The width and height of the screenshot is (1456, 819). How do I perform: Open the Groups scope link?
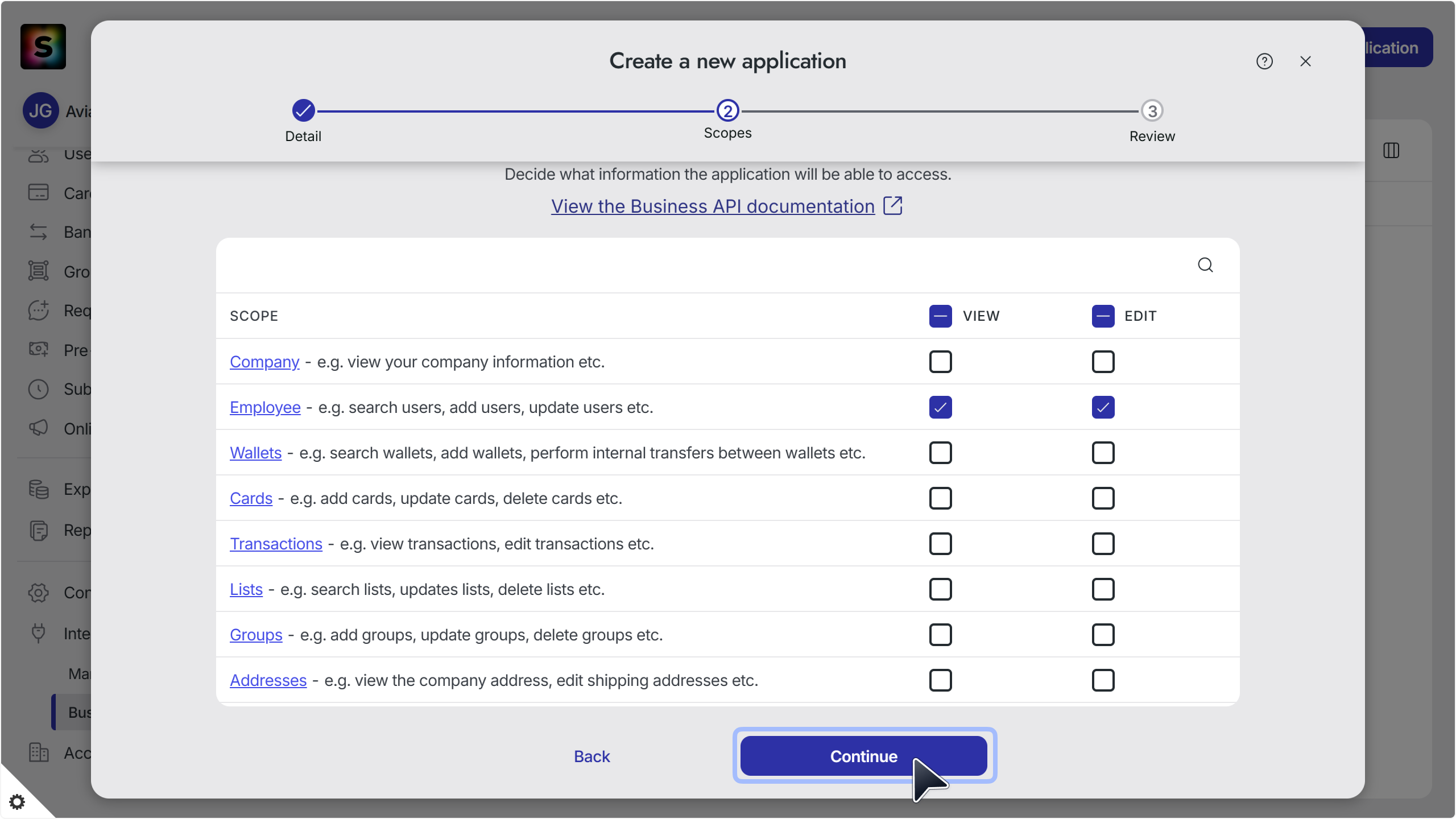tap(256, 635)
